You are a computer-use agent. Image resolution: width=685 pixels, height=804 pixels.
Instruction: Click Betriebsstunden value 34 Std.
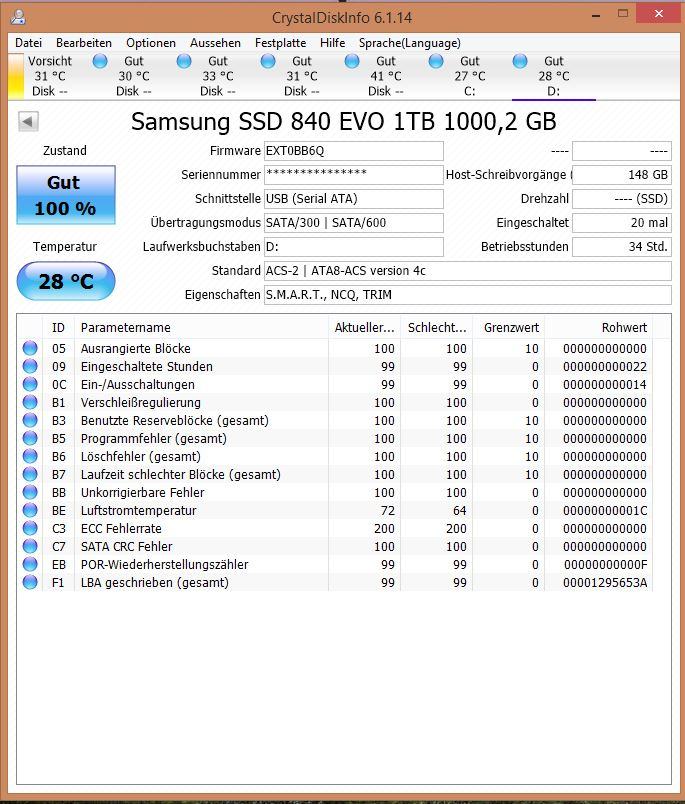(x=622, y=247)
